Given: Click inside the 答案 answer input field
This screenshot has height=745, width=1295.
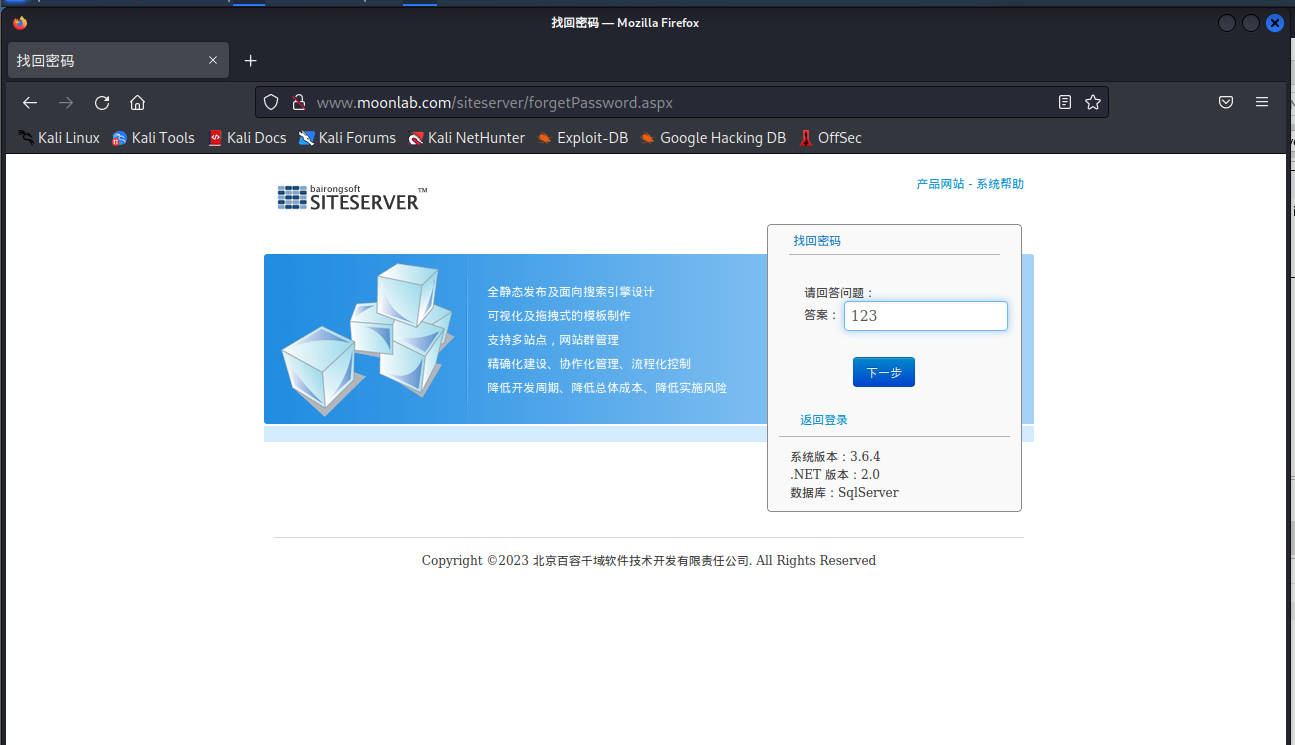Looking at the screenshot, I should pos(925,315).
